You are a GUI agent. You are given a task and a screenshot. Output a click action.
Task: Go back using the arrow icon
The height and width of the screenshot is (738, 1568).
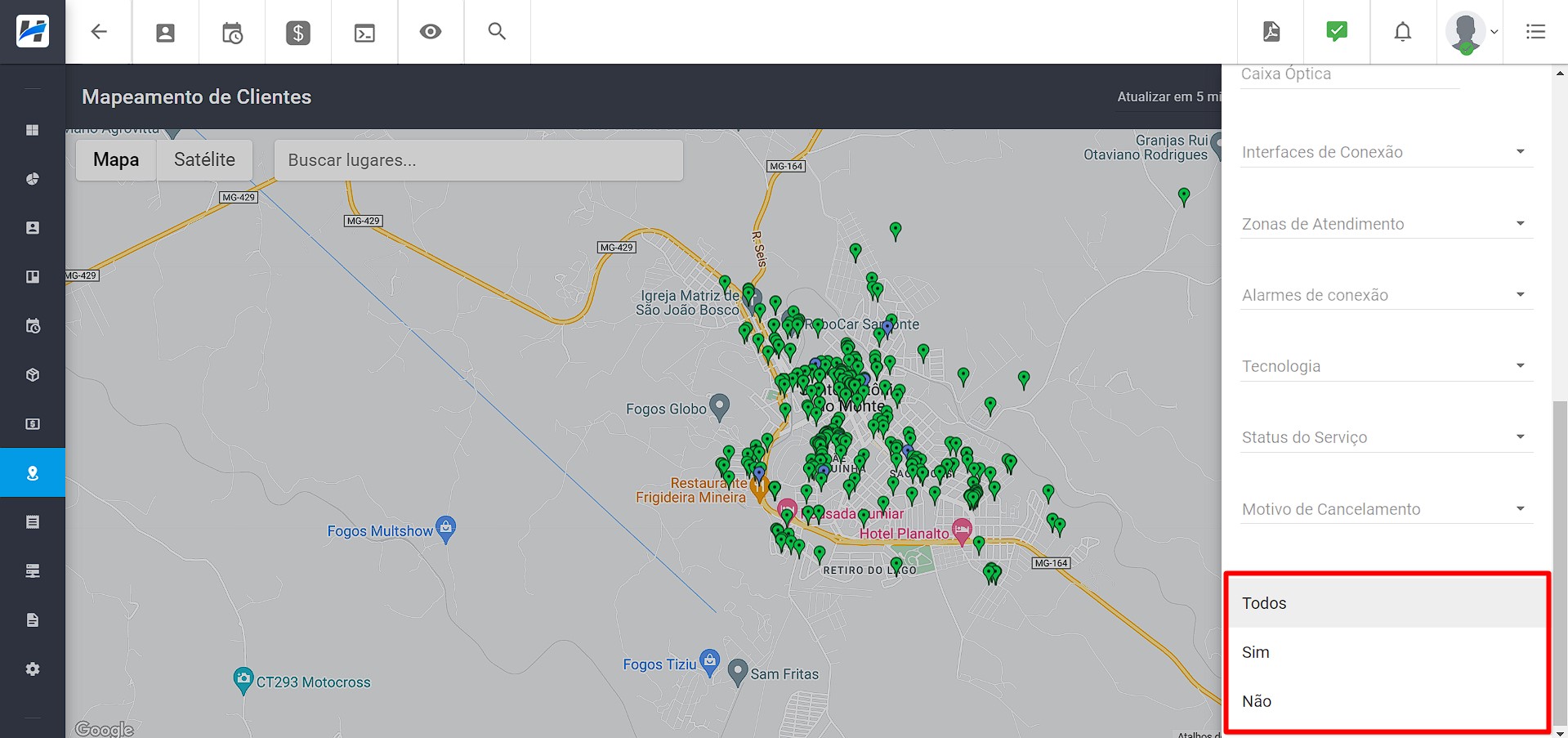[99, 32]
